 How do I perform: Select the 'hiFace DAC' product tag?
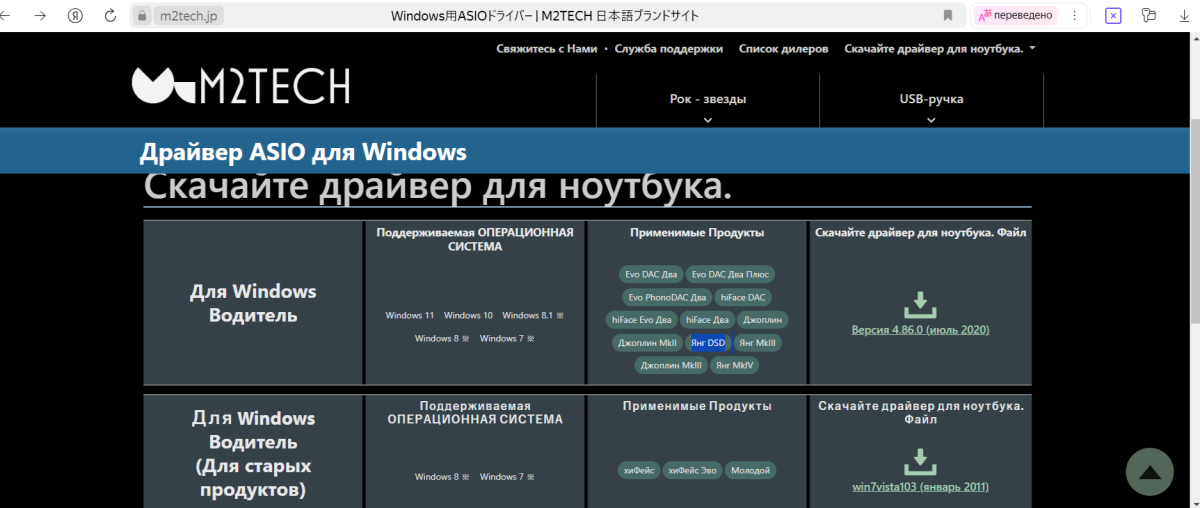coord(743,297)
